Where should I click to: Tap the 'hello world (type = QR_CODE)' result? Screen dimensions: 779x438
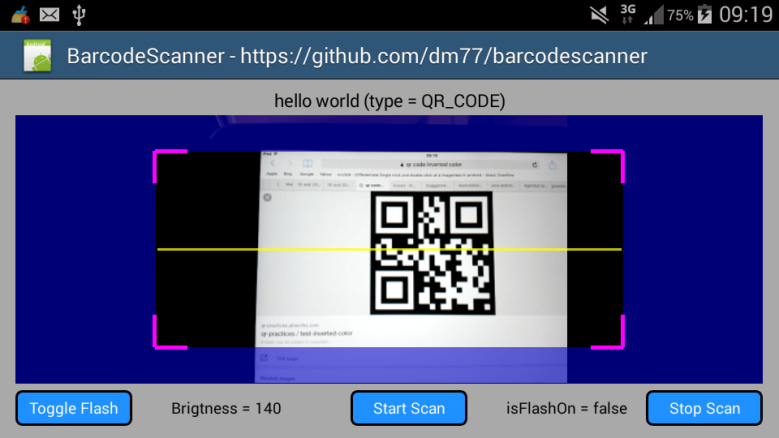[390, 101]
